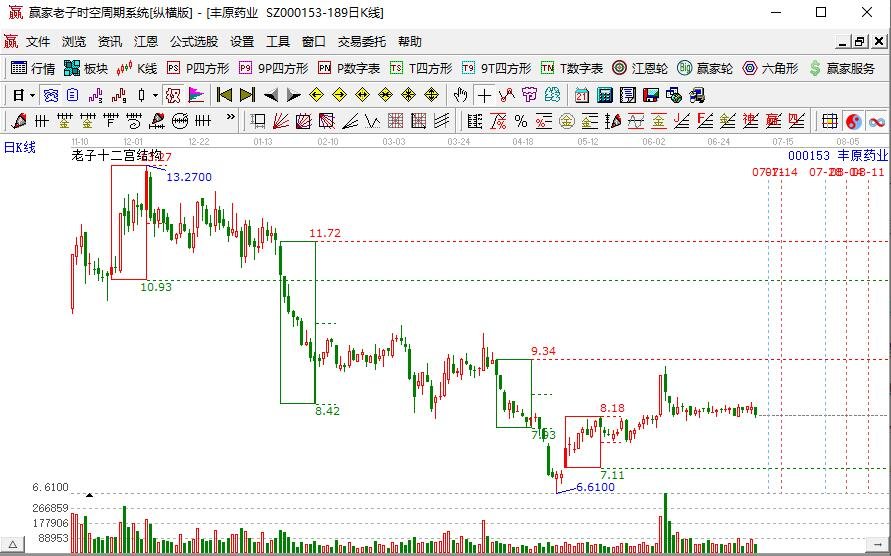
Task: Click the triangle button at bottom-left corner
Action: coord(13,544)
